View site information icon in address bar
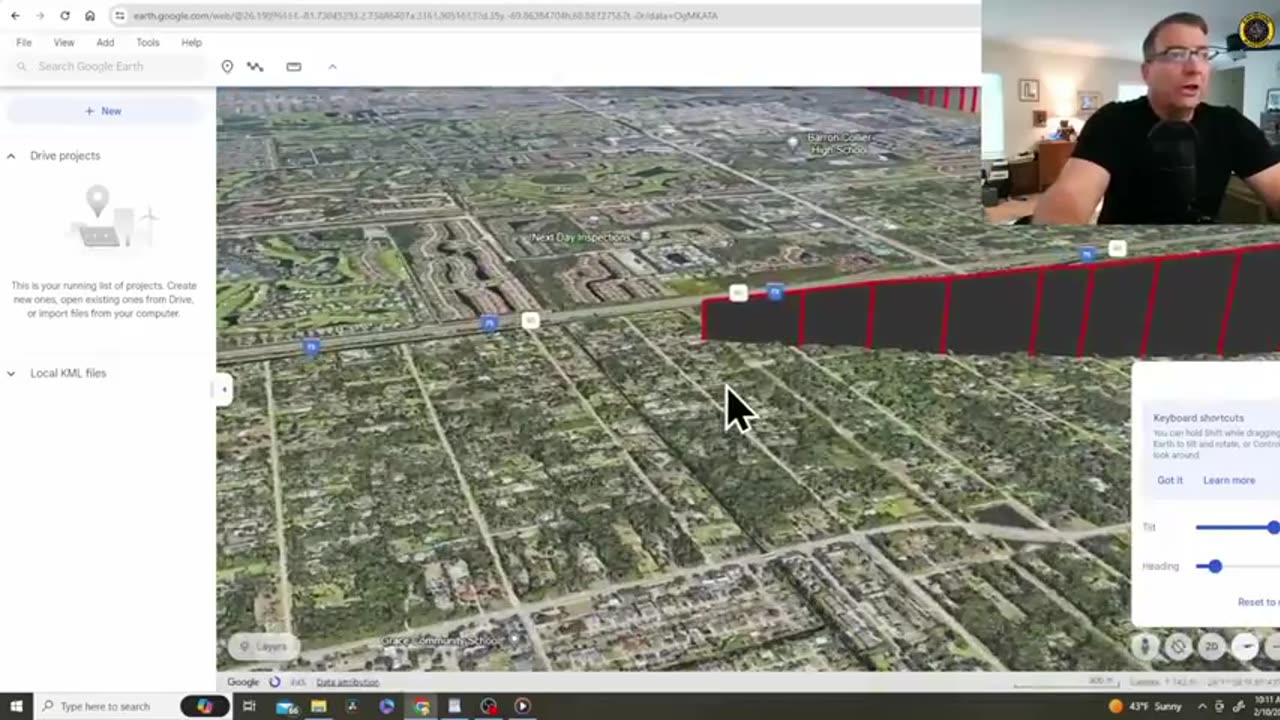 (120, 16)
